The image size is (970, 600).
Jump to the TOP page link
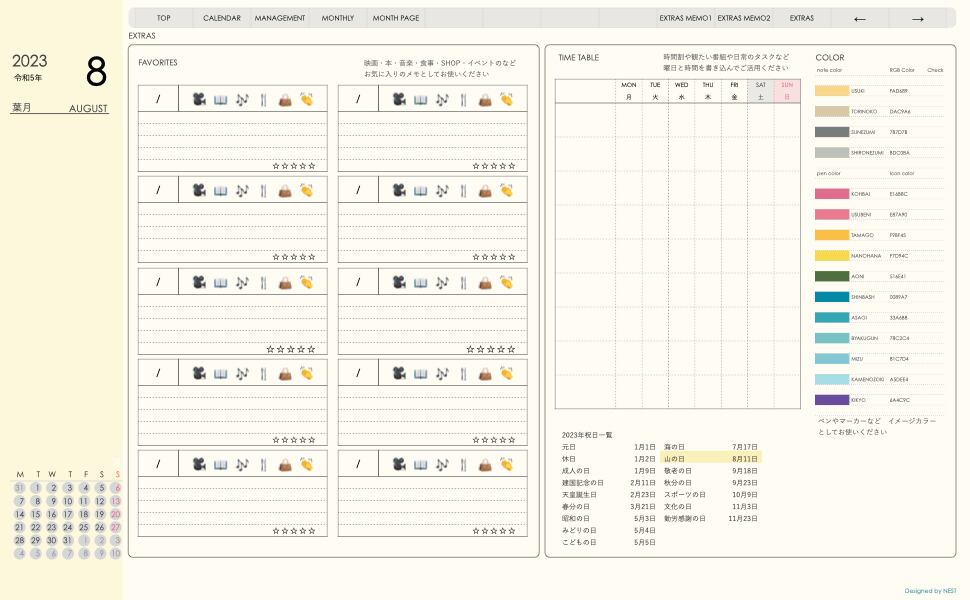pos(164,18)
